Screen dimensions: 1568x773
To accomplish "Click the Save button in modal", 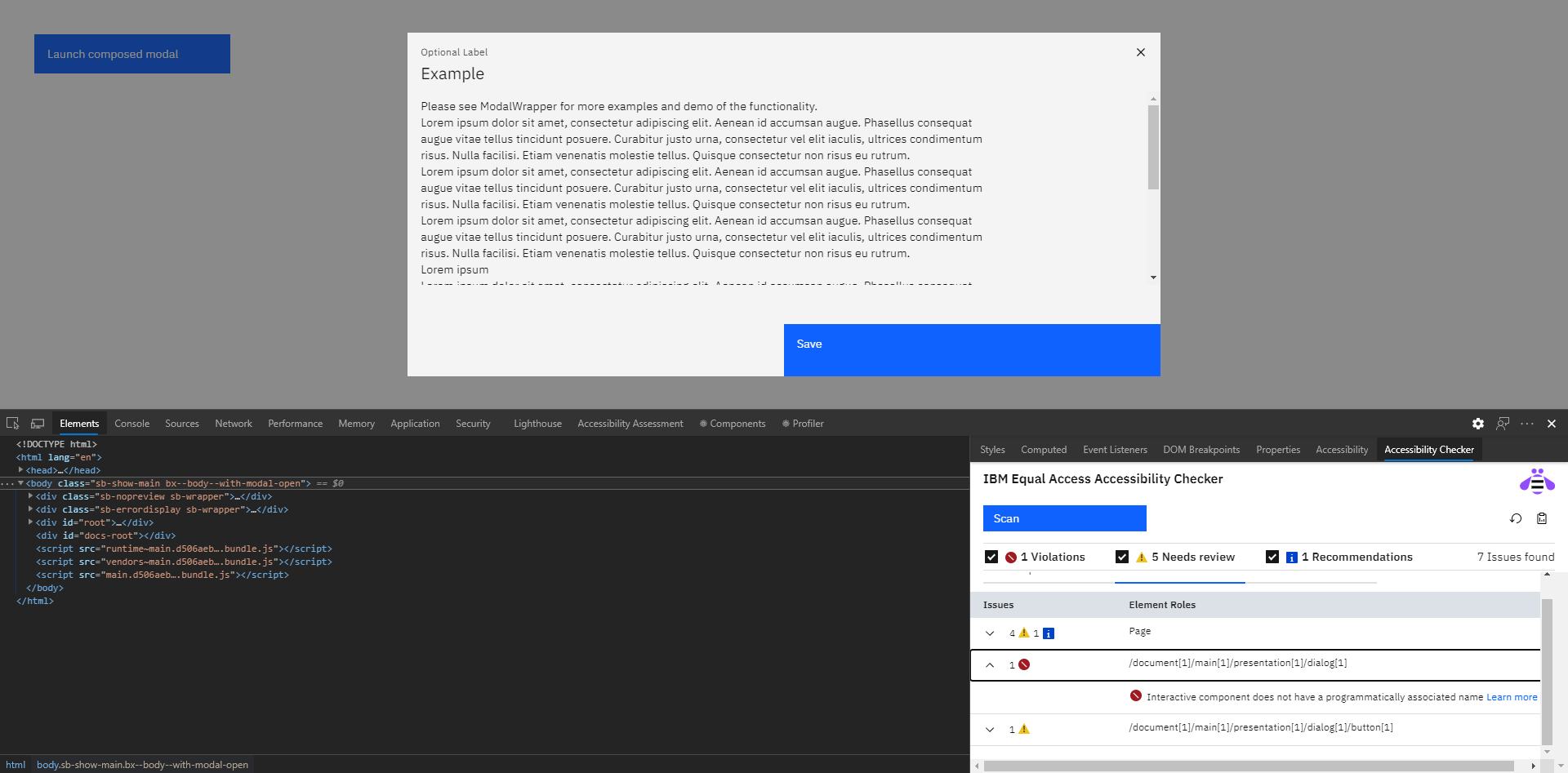I will pyautogui.click(x=972, y=350).
